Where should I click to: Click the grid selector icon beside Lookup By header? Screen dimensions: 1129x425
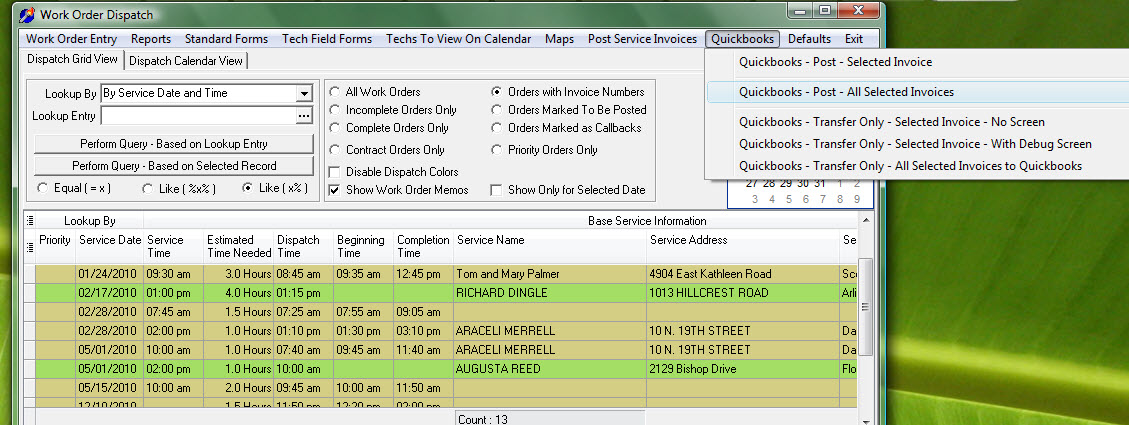click(30, 221)
